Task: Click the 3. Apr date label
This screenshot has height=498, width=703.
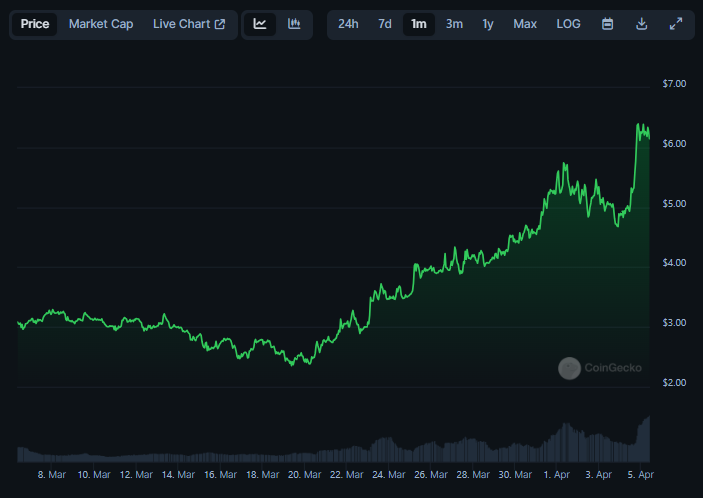Action: [599, 475]
